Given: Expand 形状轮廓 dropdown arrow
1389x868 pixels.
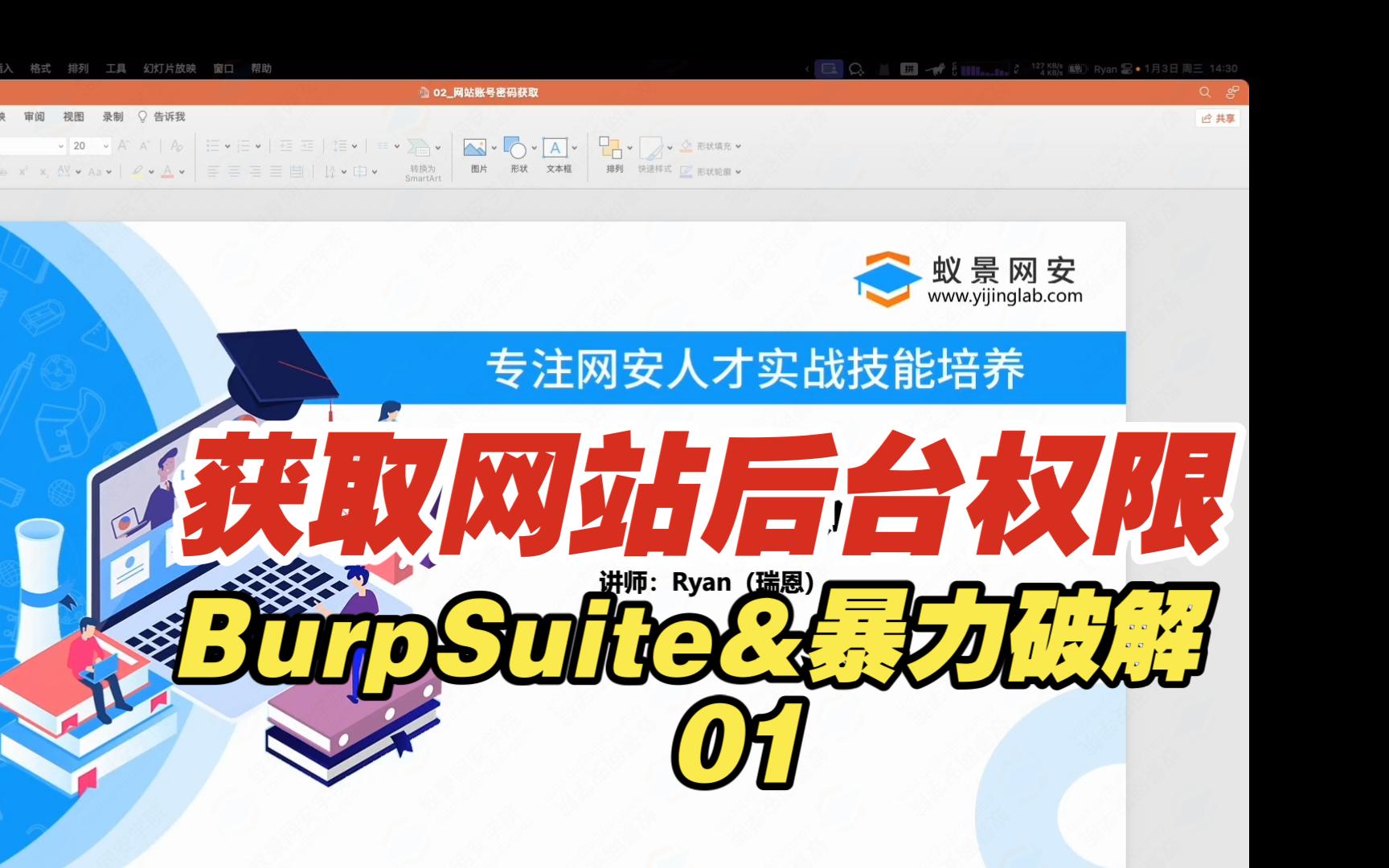Looking at the screenshot, I should click(738, 171).
